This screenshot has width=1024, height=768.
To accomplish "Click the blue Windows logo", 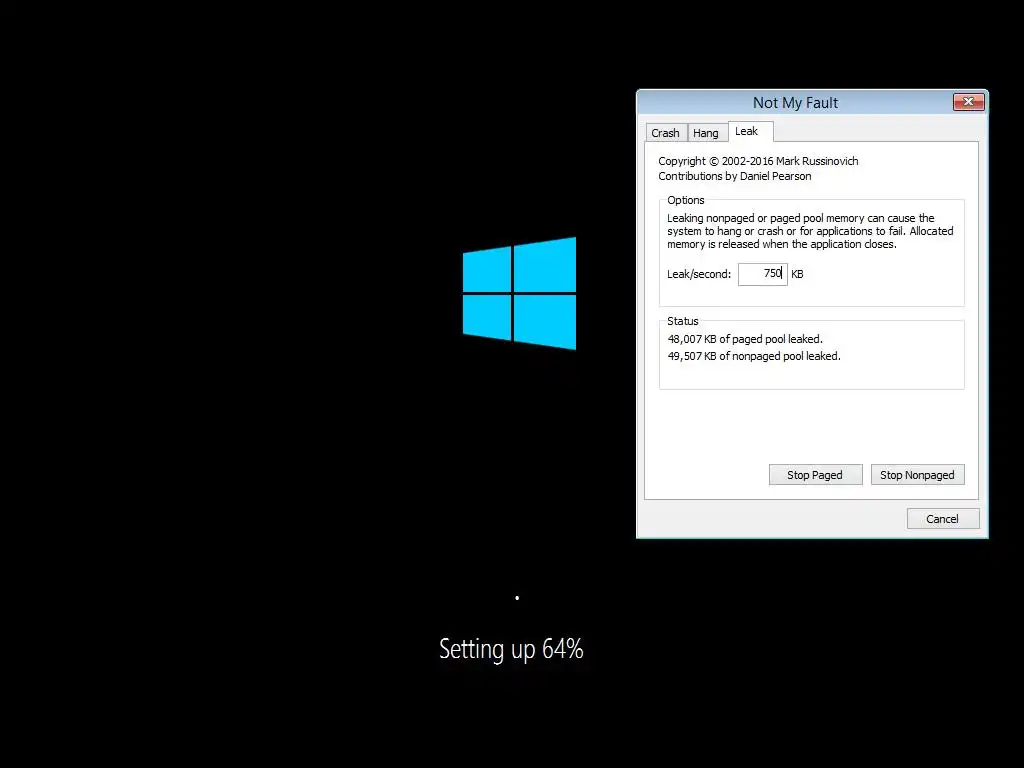I will coord(519,293).
